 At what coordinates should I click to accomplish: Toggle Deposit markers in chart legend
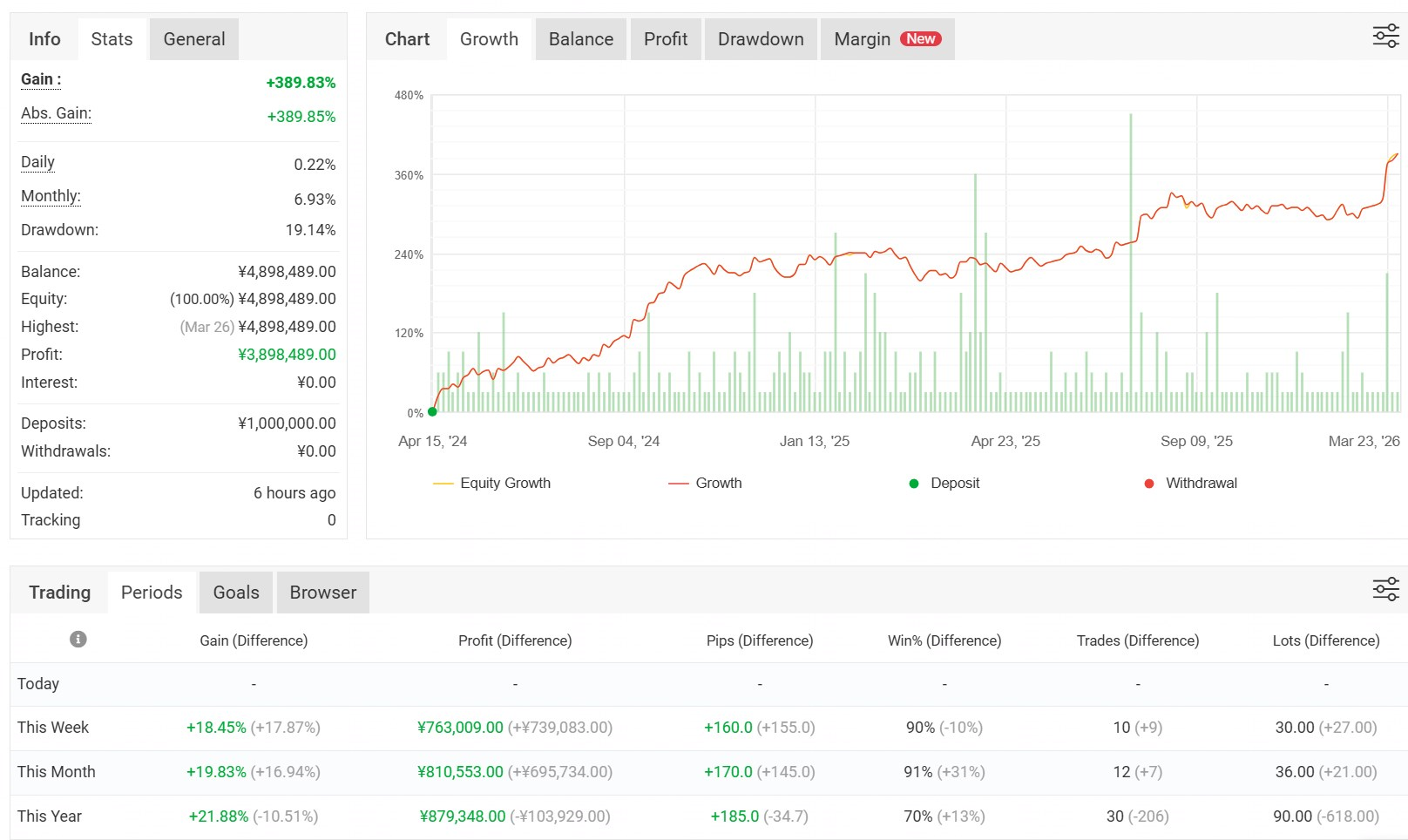(944, 483)
